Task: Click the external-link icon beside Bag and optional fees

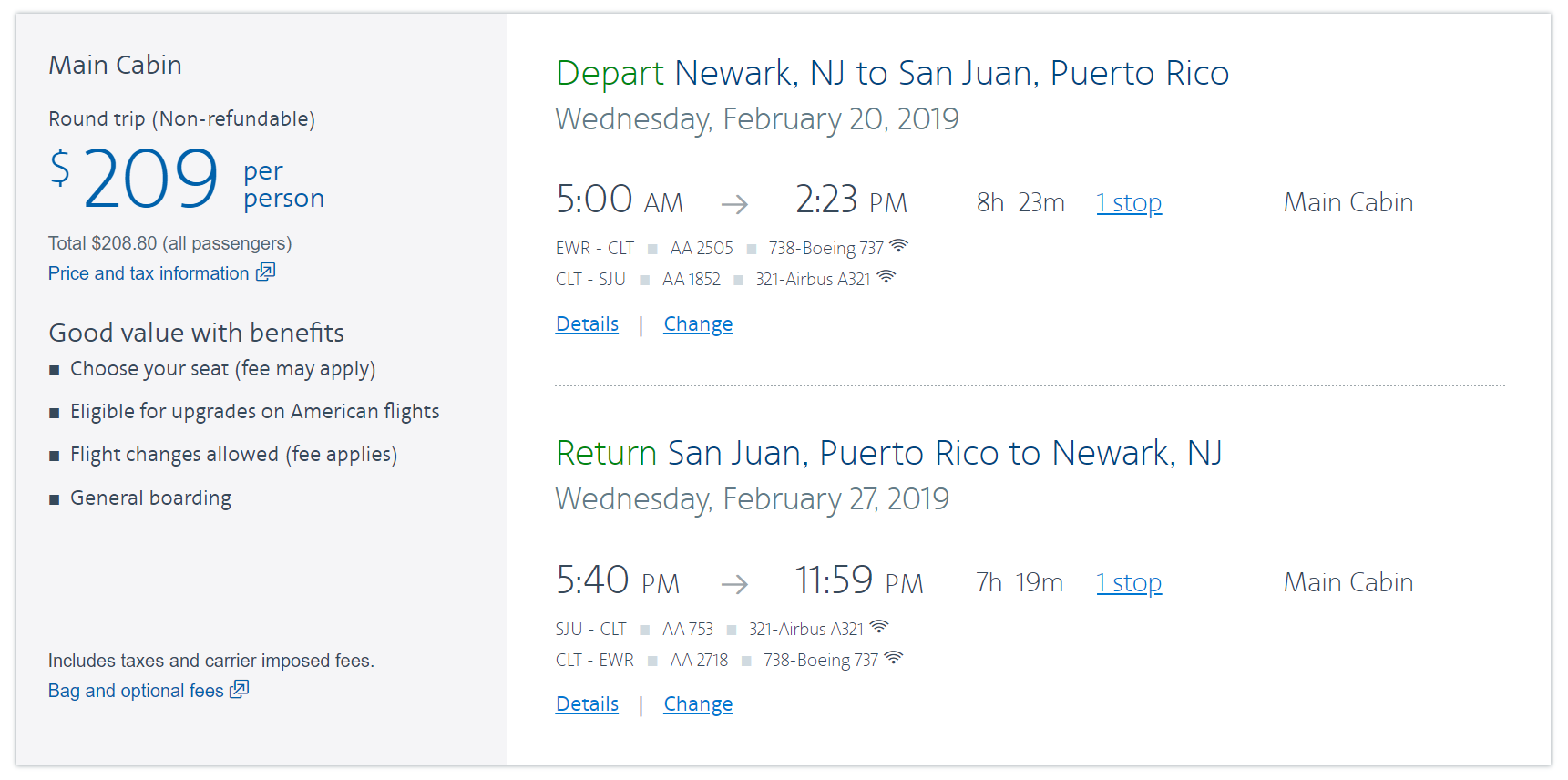Action: pyautogui.click(x=240, y=690)
